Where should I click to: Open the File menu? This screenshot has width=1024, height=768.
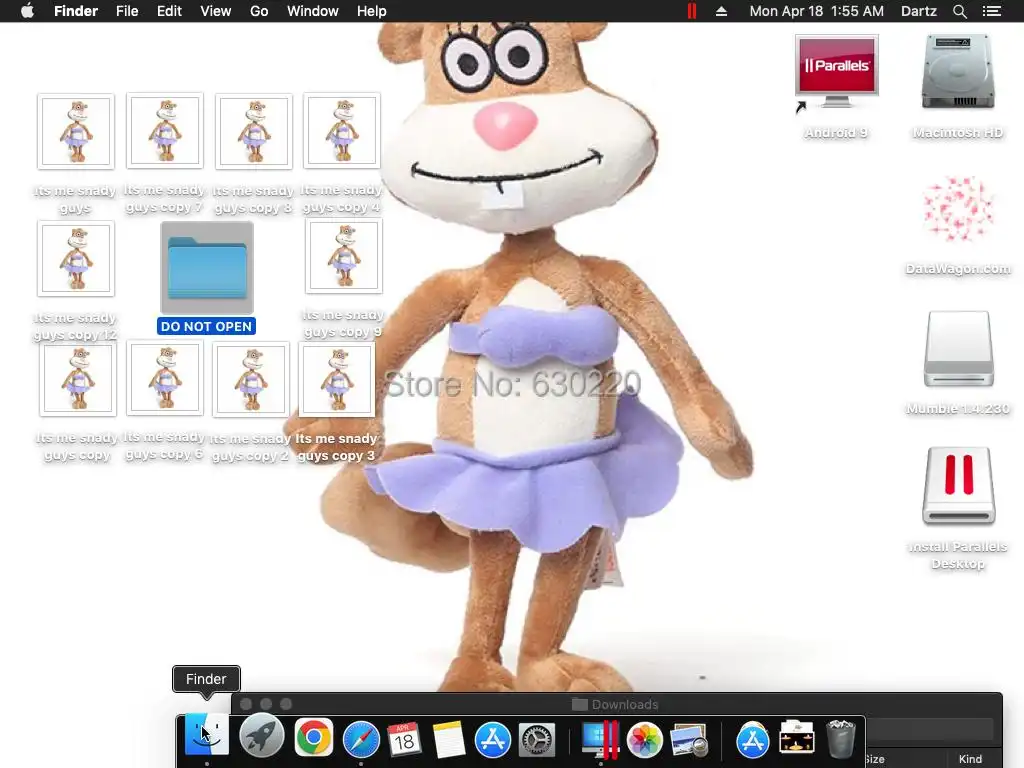pyautogui.click(x=127, y=11)
